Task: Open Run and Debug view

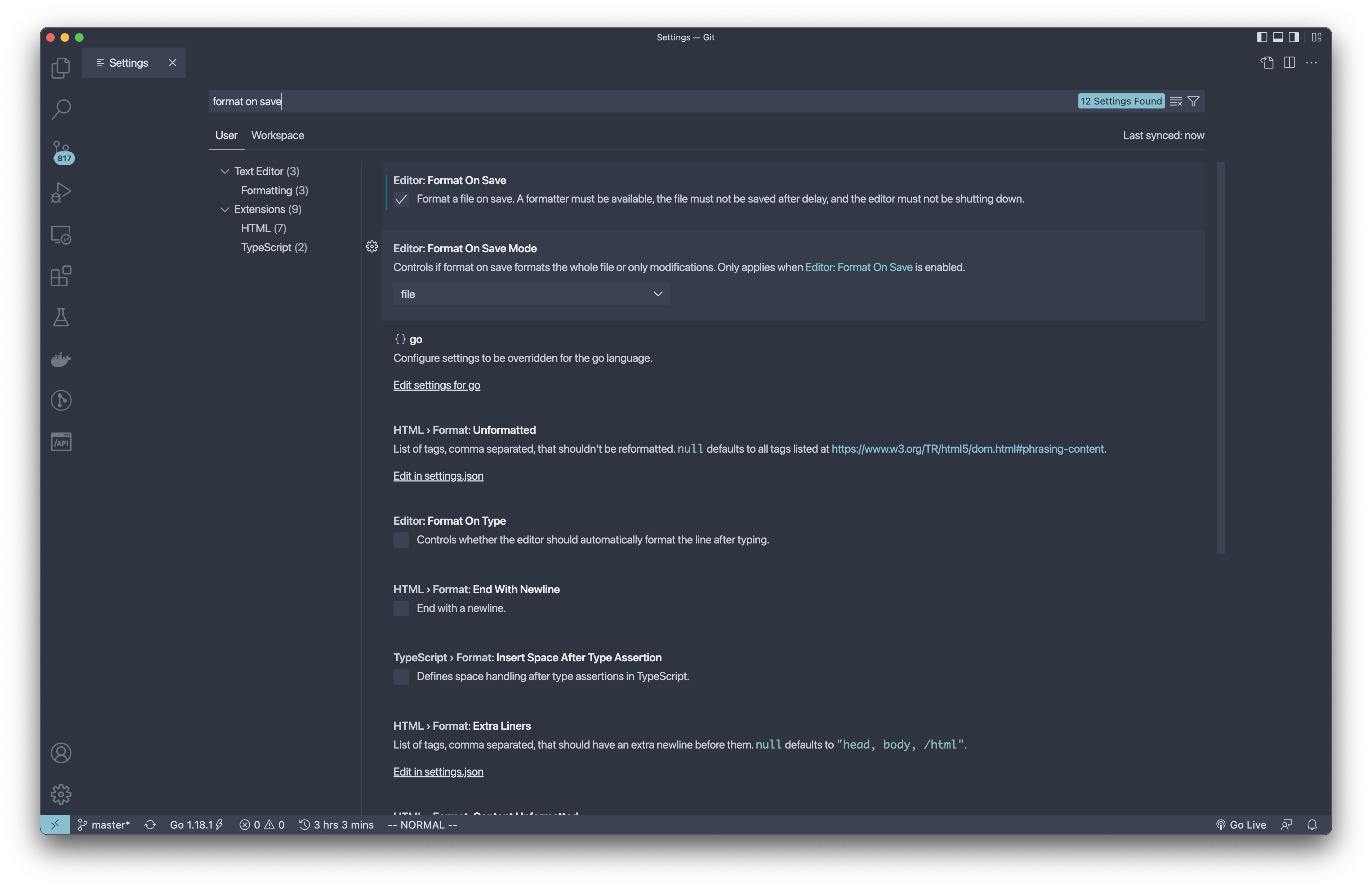Action: [61, 192]
